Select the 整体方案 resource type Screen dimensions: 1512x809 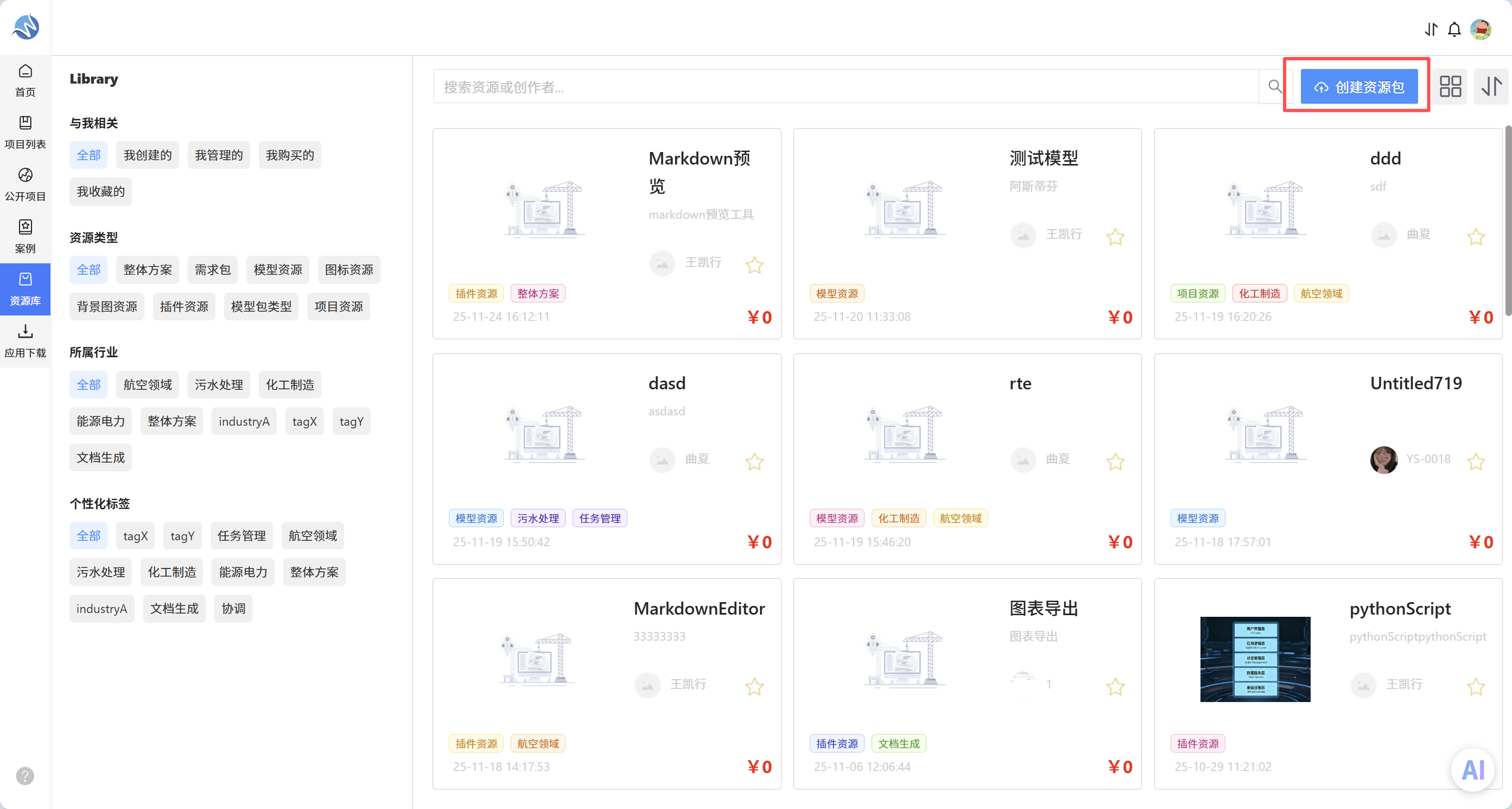tap(148, 270)
